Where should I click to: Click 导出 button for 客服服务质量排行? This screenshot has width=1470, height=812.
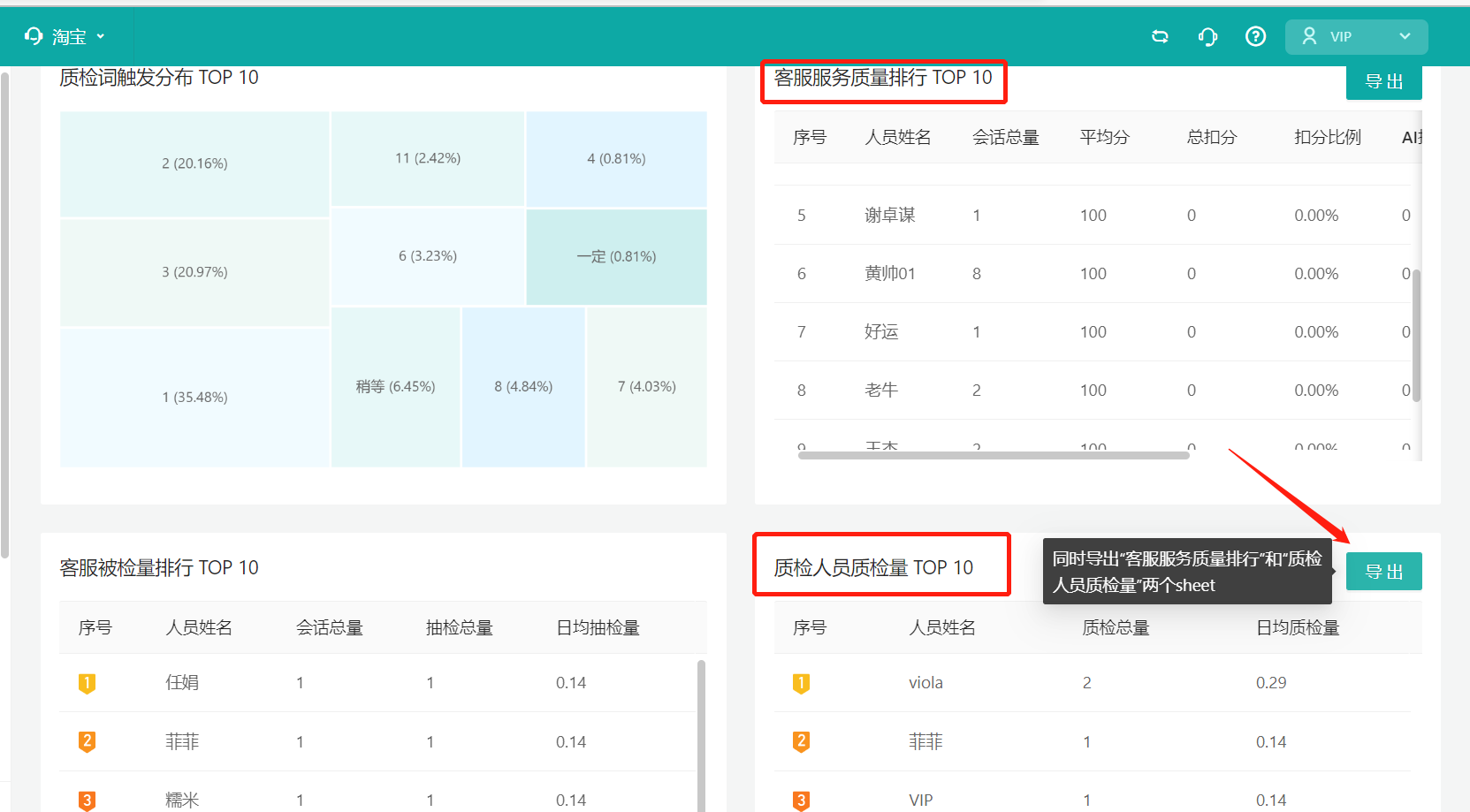pyautogui.click(x=1383, y=81)
